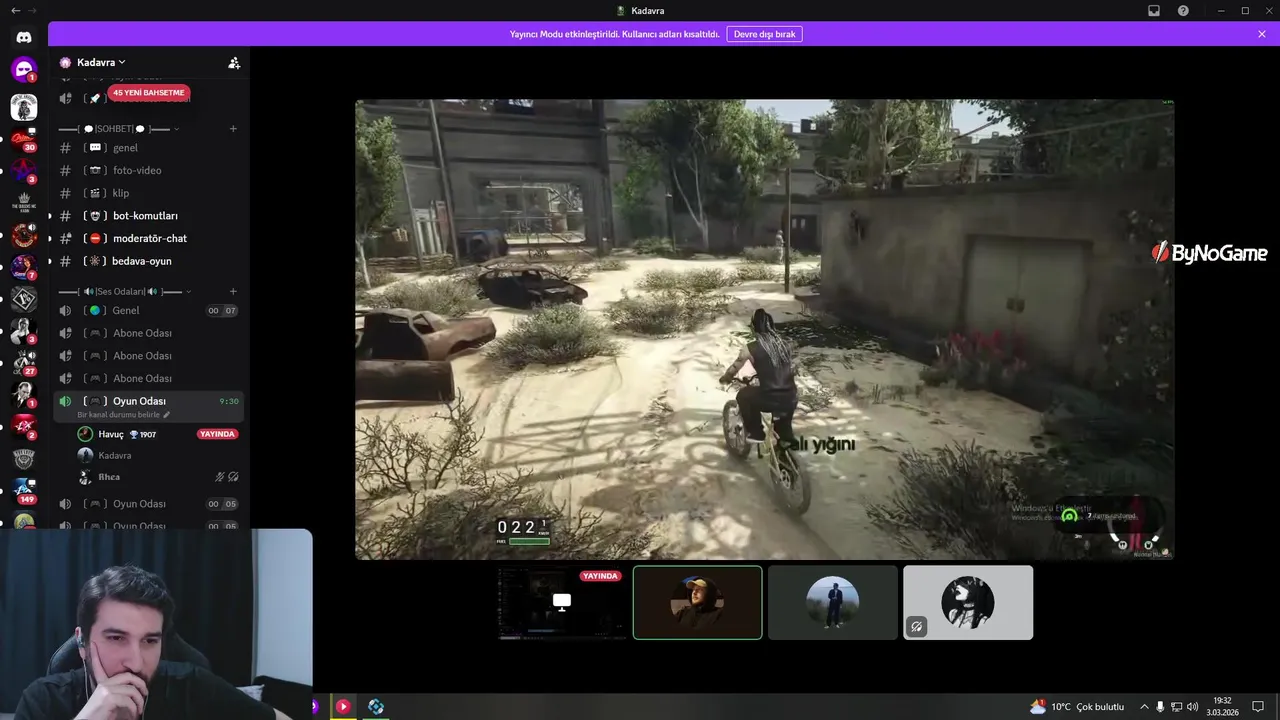Add a channel to the SOHBET category

click(233, 128)
